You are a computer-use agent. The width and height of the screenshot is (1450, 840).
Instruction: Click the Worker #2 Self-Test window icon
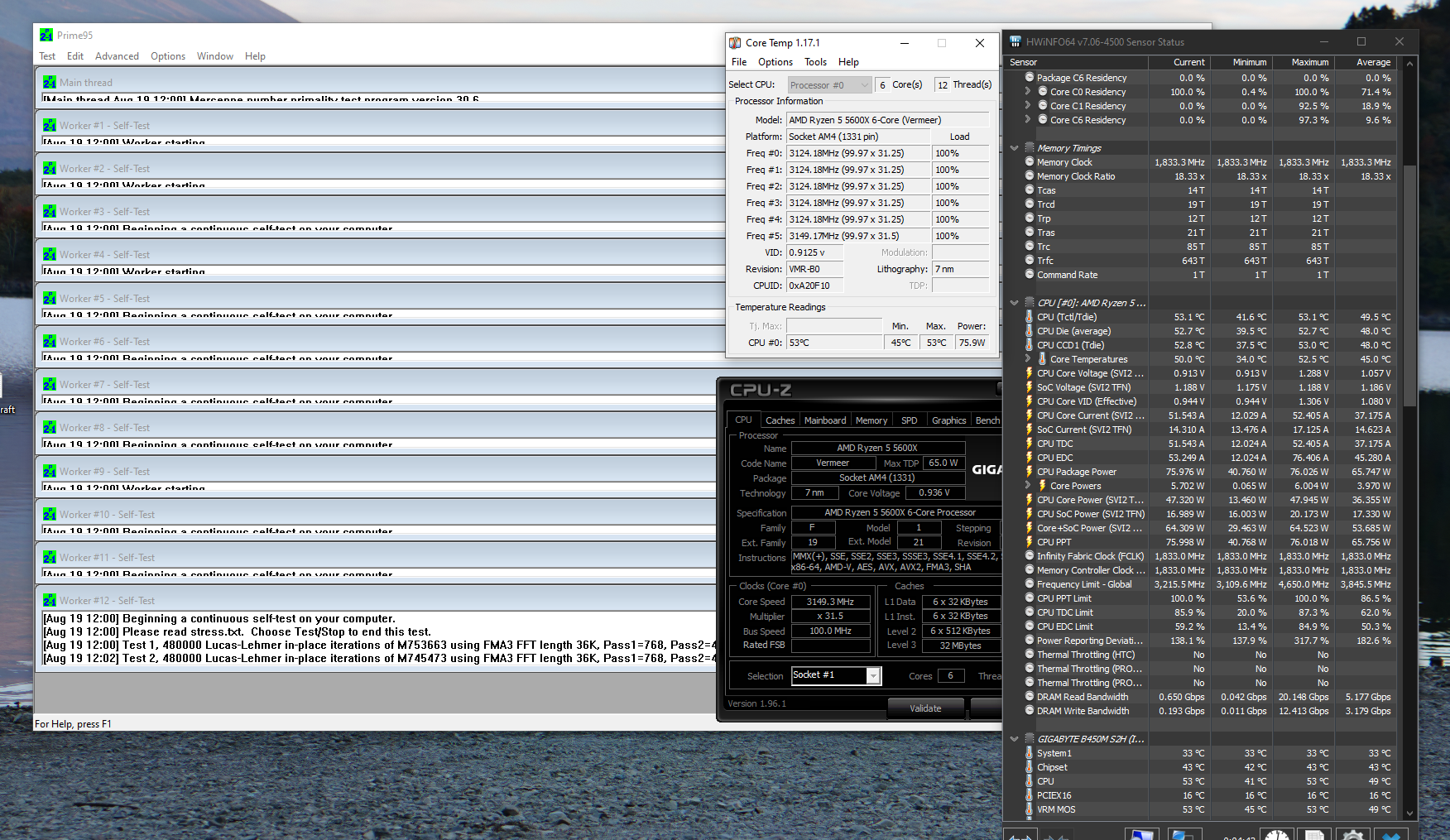[50, 169]
